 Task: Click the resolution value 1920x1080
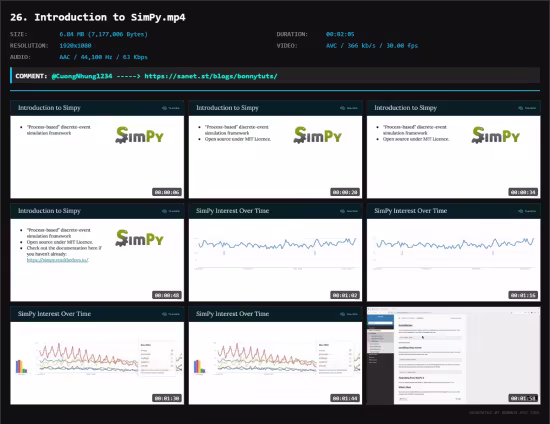tap(75, 46)
